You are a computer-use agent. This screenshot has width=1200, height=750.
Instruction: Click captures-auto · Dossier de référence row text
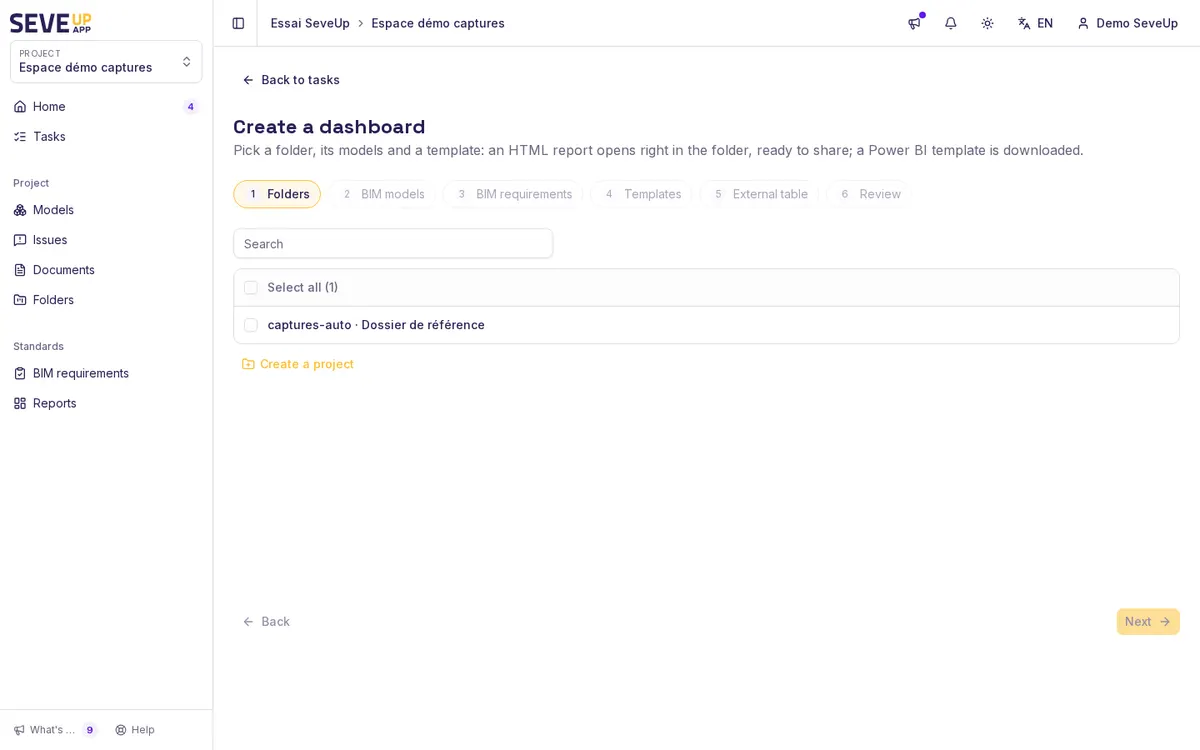[x=376, y=325]
